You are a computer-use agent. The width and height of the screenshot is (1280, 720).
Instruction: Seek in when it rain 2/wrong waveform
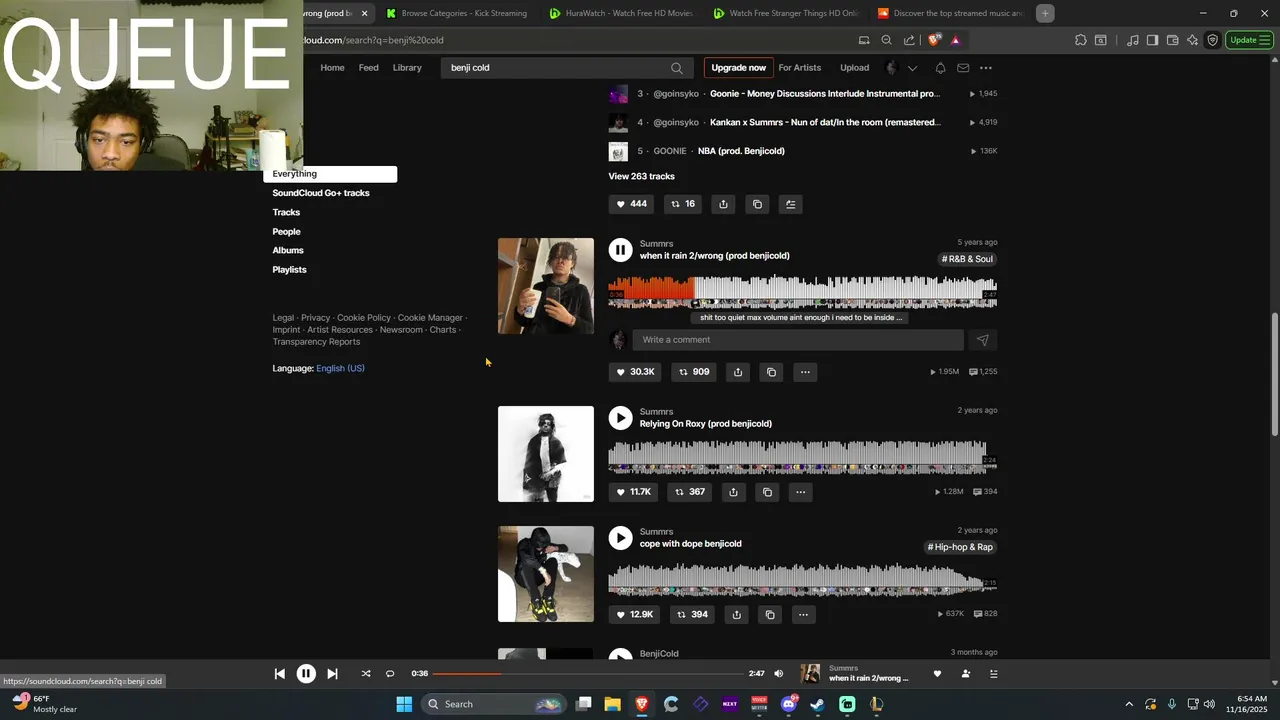click(802, 291)
